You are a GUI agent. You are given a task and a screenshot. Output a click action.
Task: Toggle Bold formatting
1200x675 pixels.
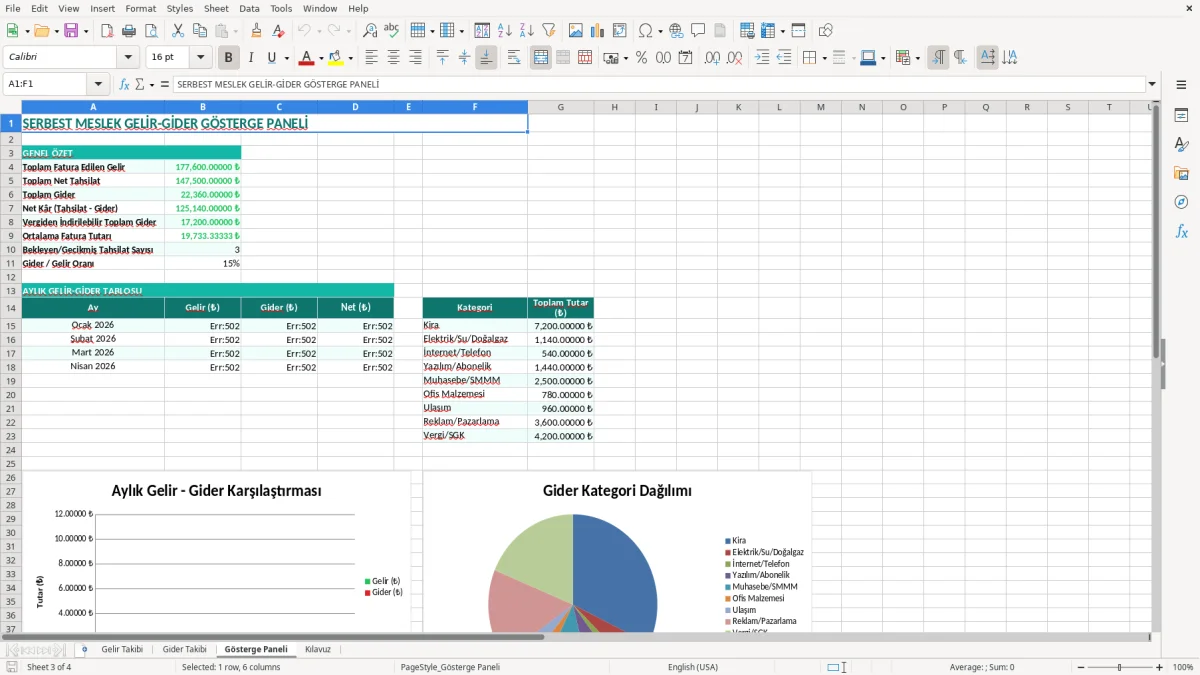[229, 58]
